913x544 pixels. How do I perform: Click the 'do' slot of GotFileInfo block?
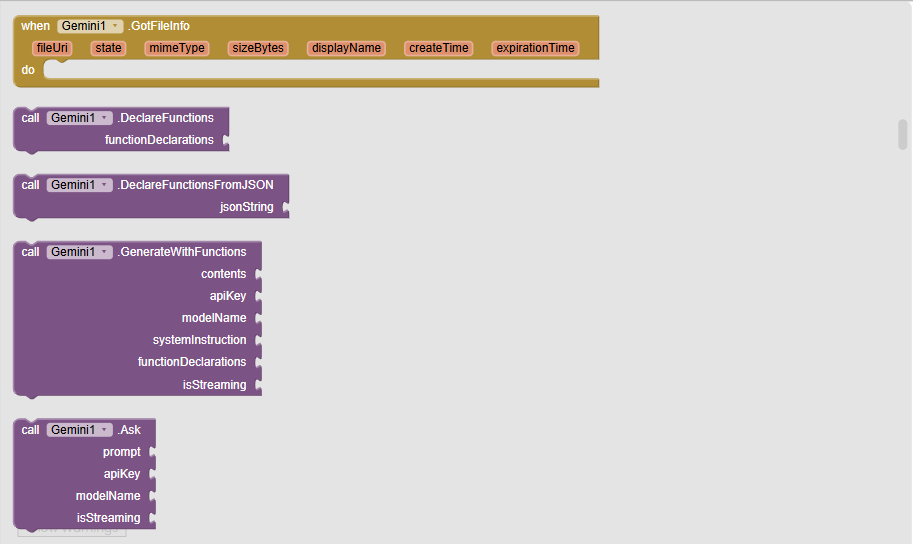[321, 70]
